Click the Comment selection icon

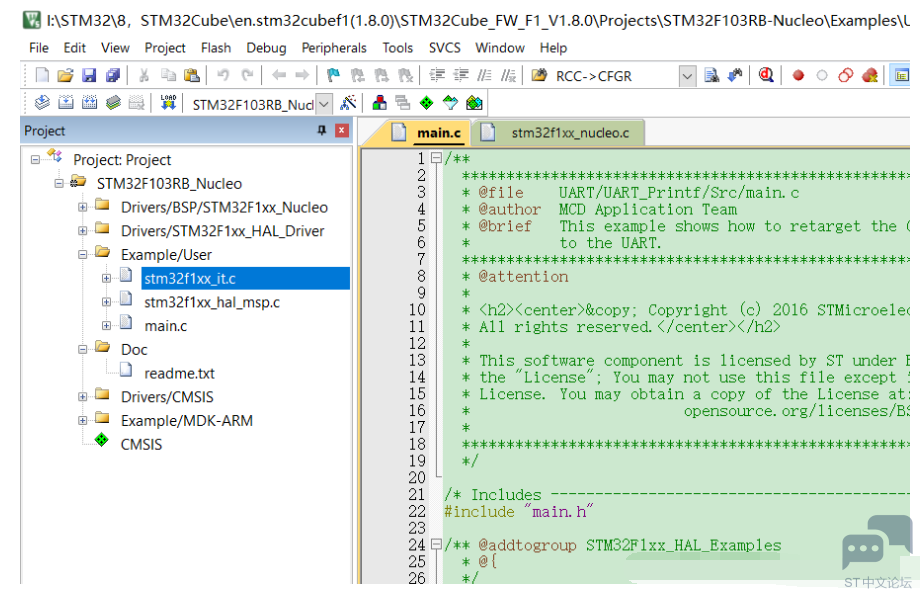(x=485, y=75)
